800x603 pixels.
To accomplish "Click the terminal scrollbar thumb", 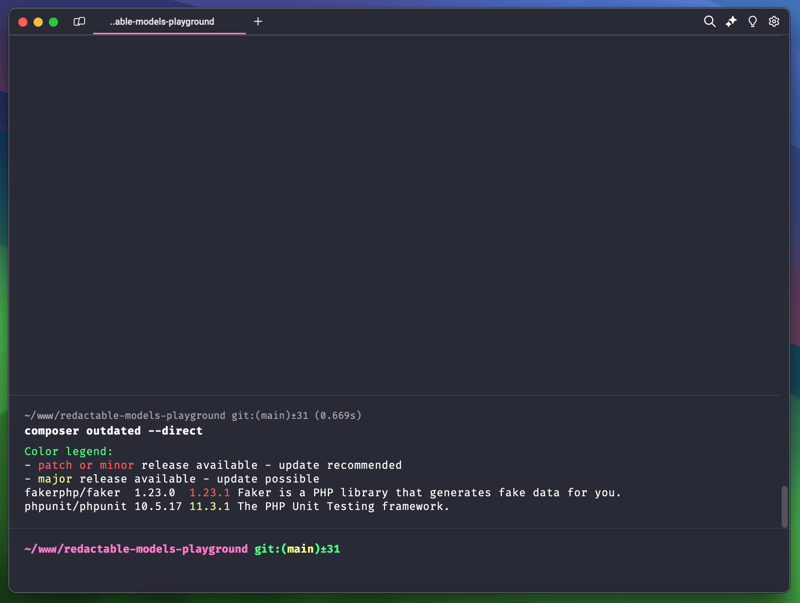I will [x=784, y=507].
